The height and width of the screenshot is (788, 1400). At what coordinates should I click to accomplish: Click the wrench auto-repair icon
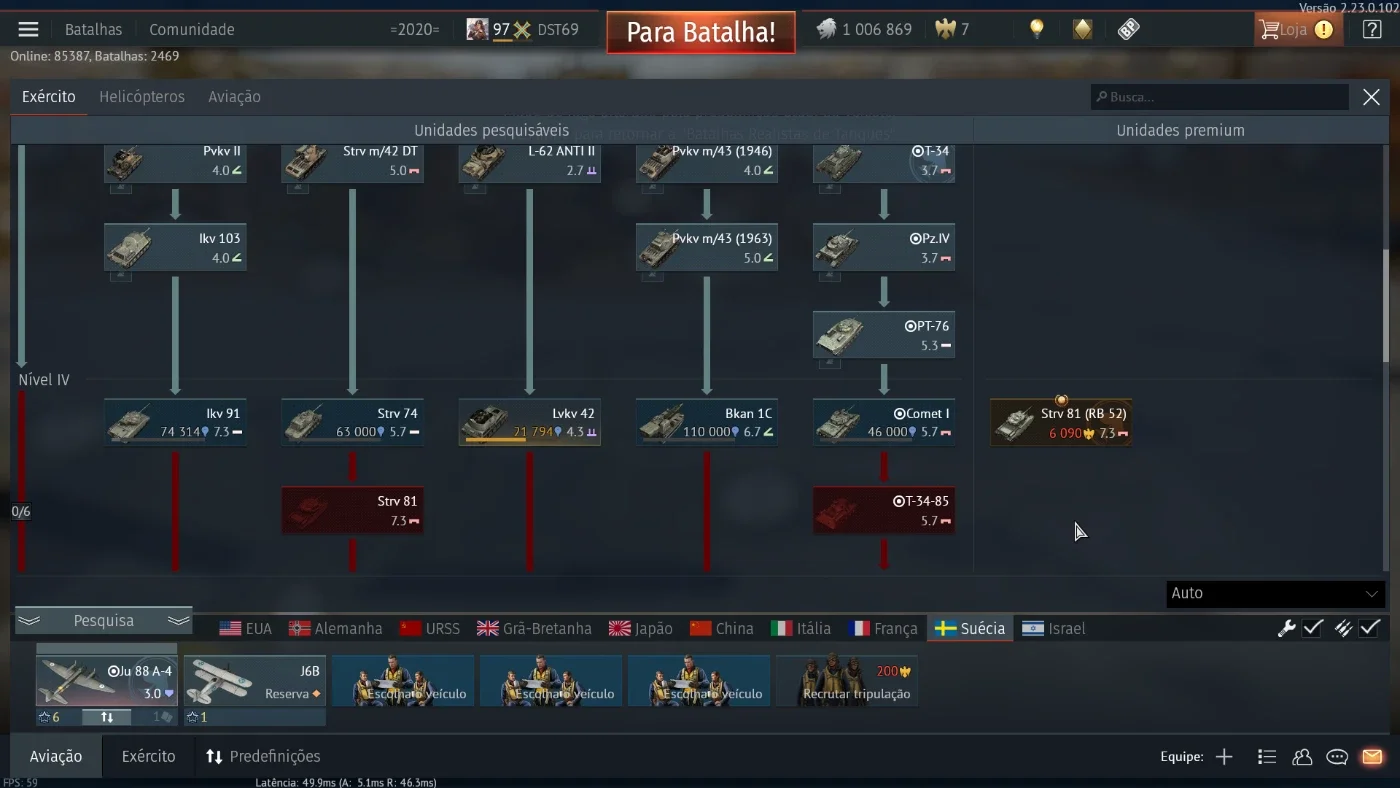click(1287, 628)
